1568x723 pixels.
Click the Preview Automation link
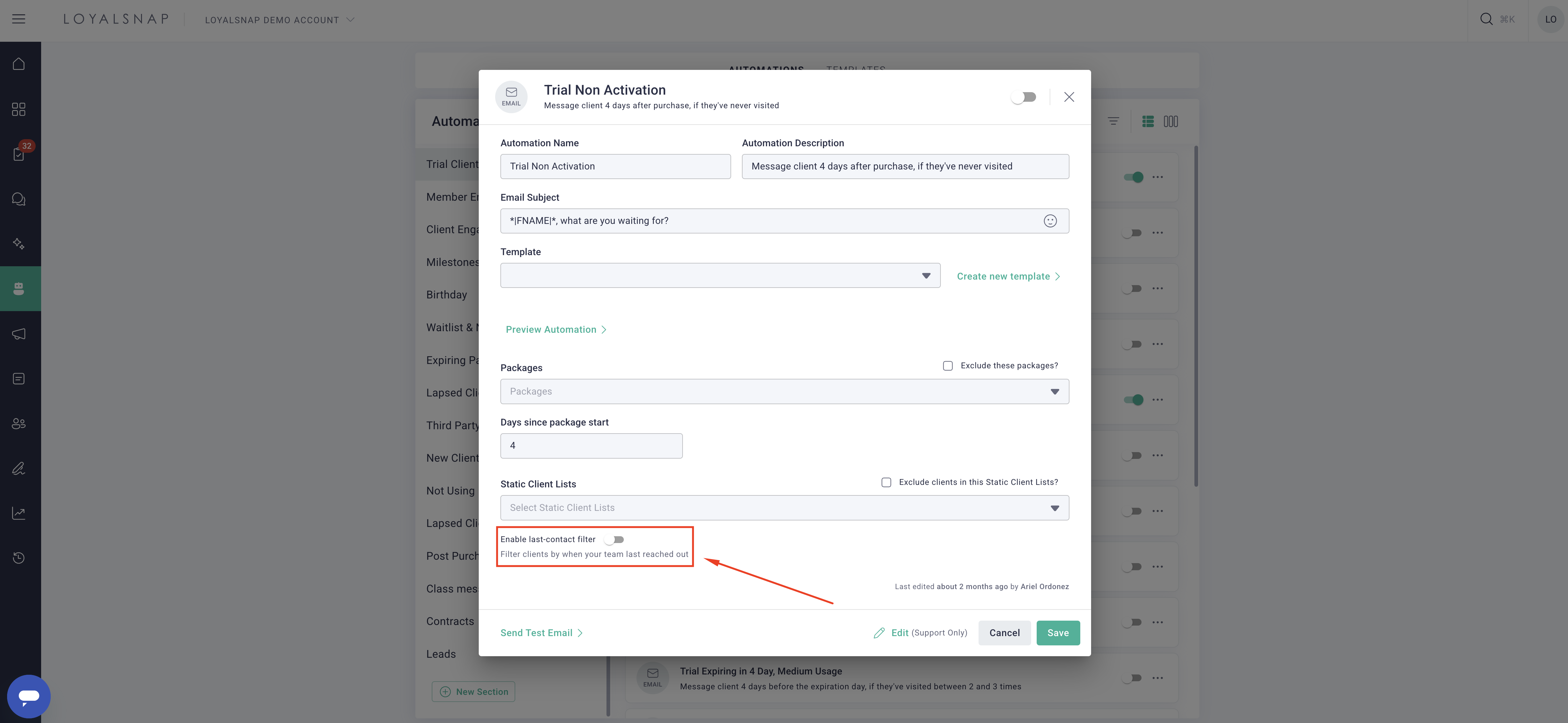[x=556, y=329]
